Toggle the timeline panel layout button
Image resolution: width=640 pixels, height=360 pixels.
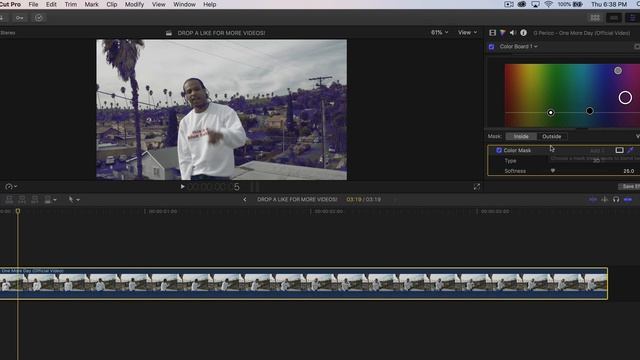(x=614, y=18)
